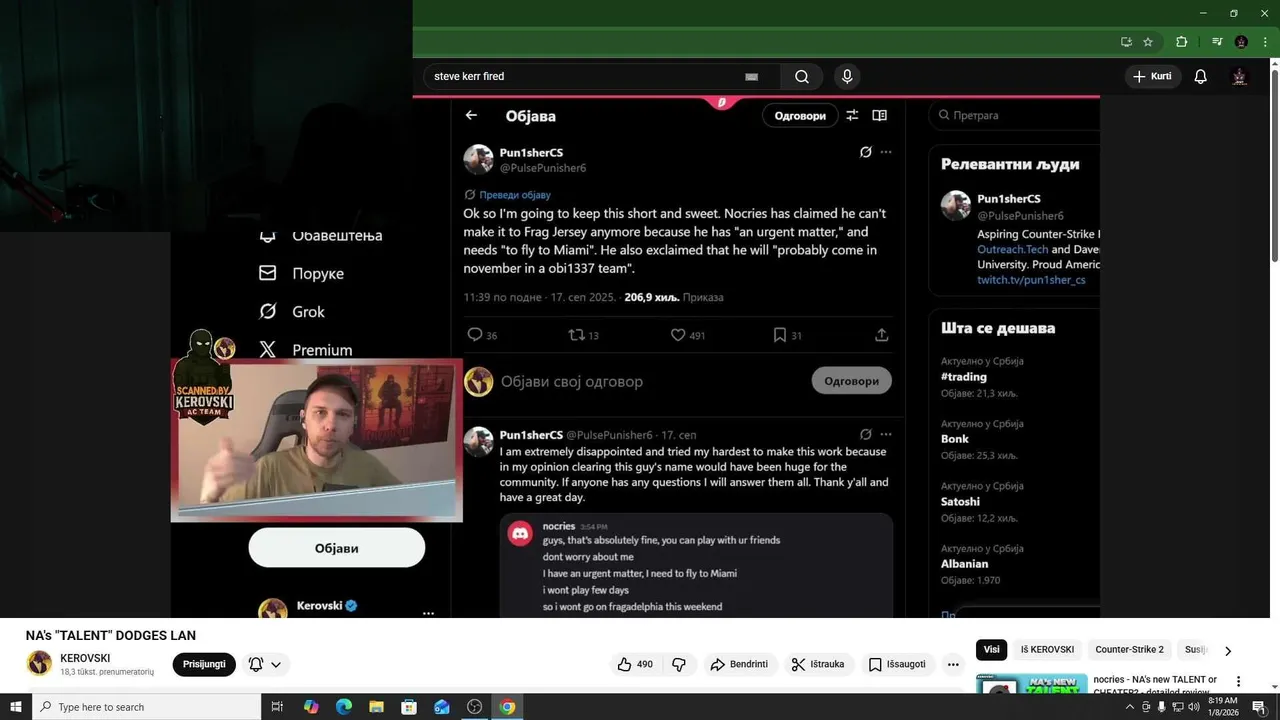Switch to Google Chrome taskbar icon

507,707
